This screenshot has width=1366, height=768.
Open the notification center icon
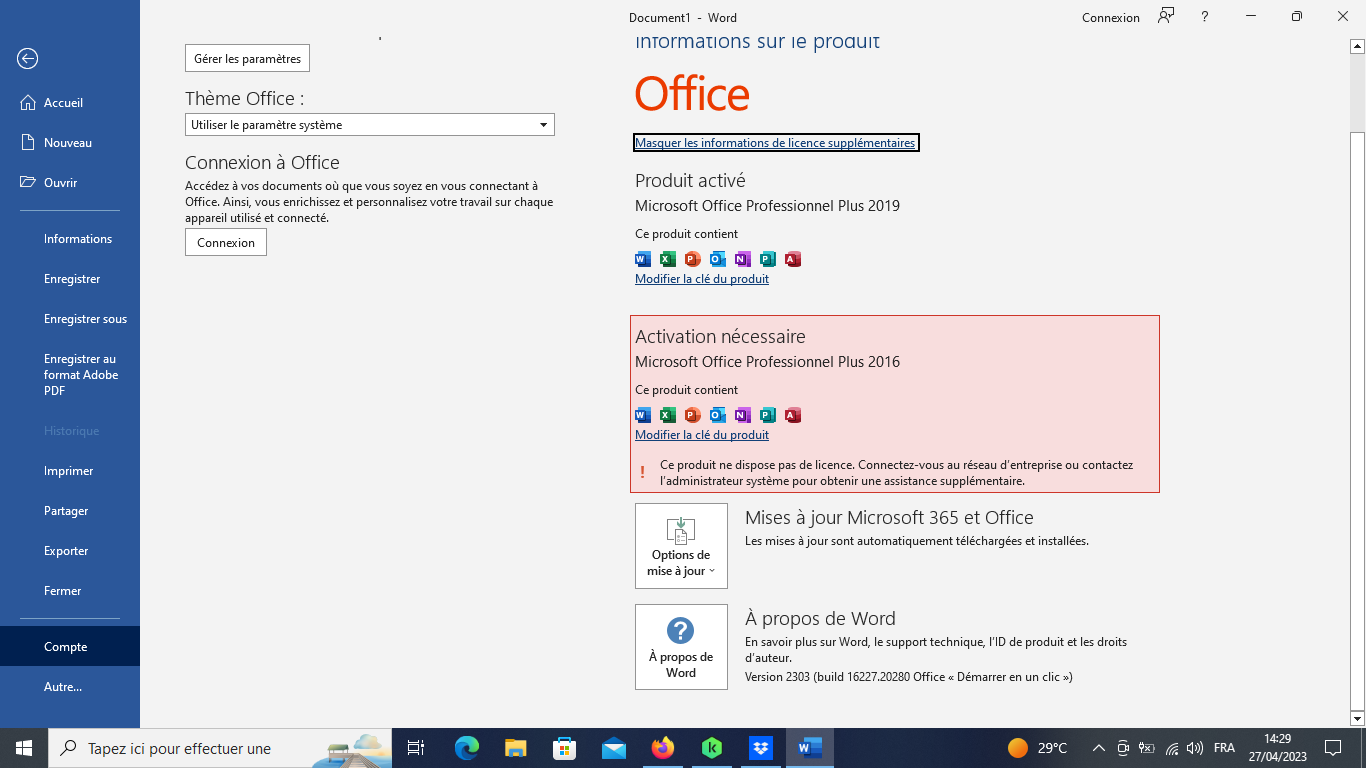(1333, 748)
